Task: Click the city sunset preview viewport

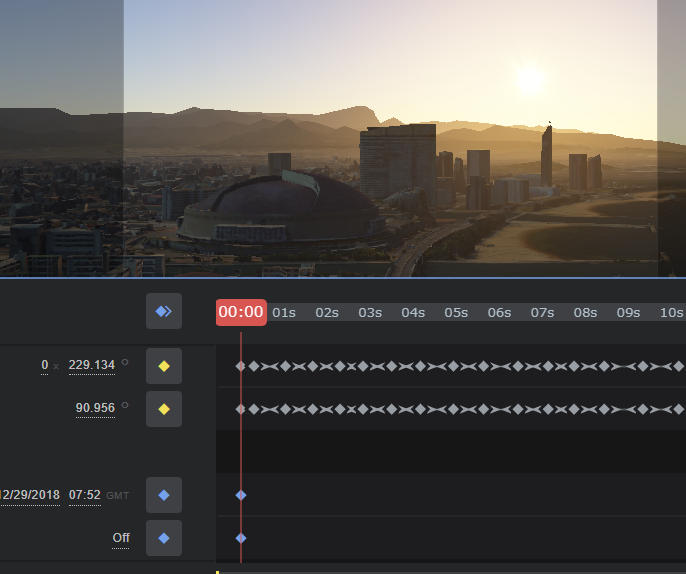Action: coord(343,138)
